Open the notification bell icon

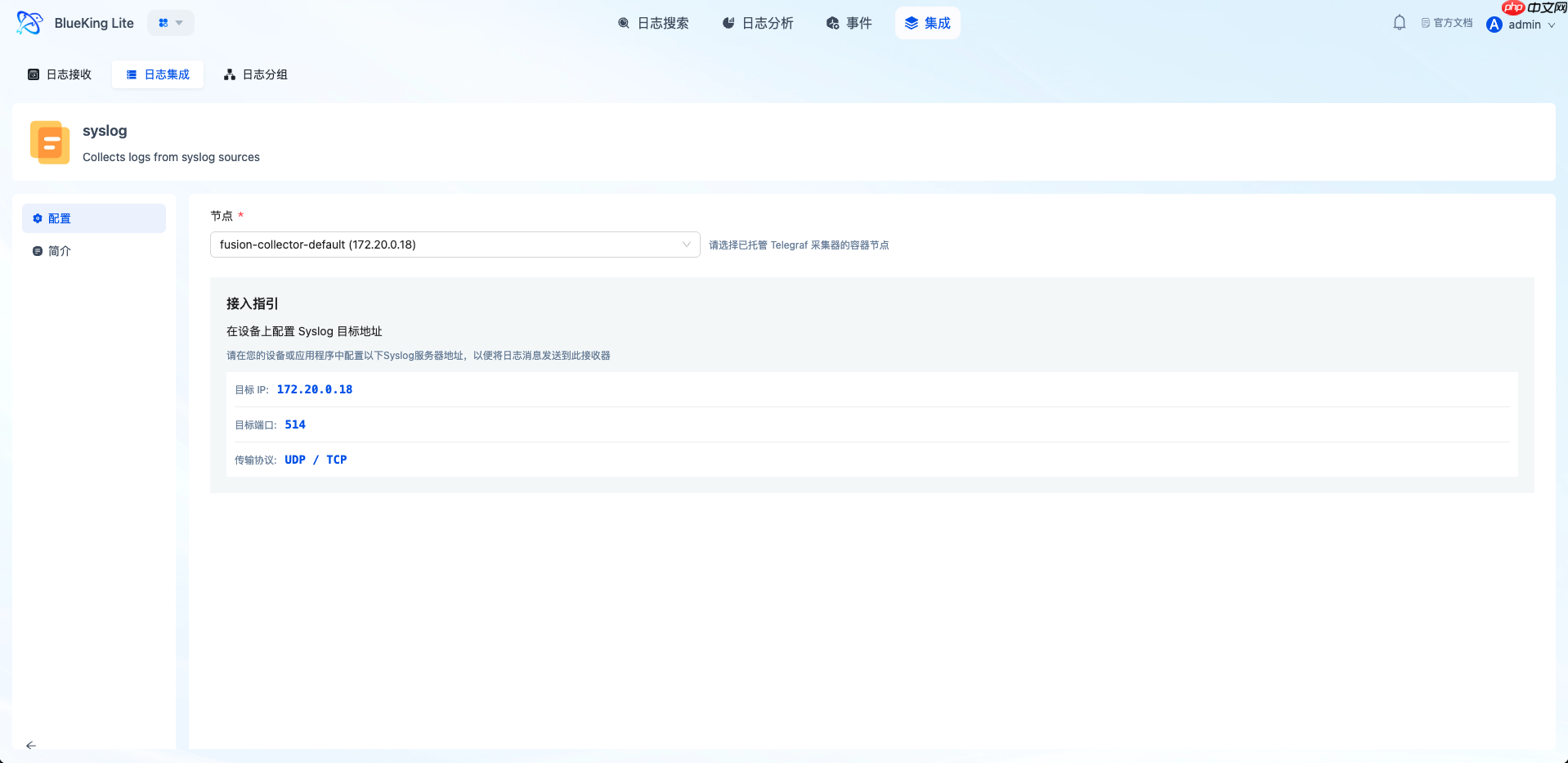[x=1398, y=22]
